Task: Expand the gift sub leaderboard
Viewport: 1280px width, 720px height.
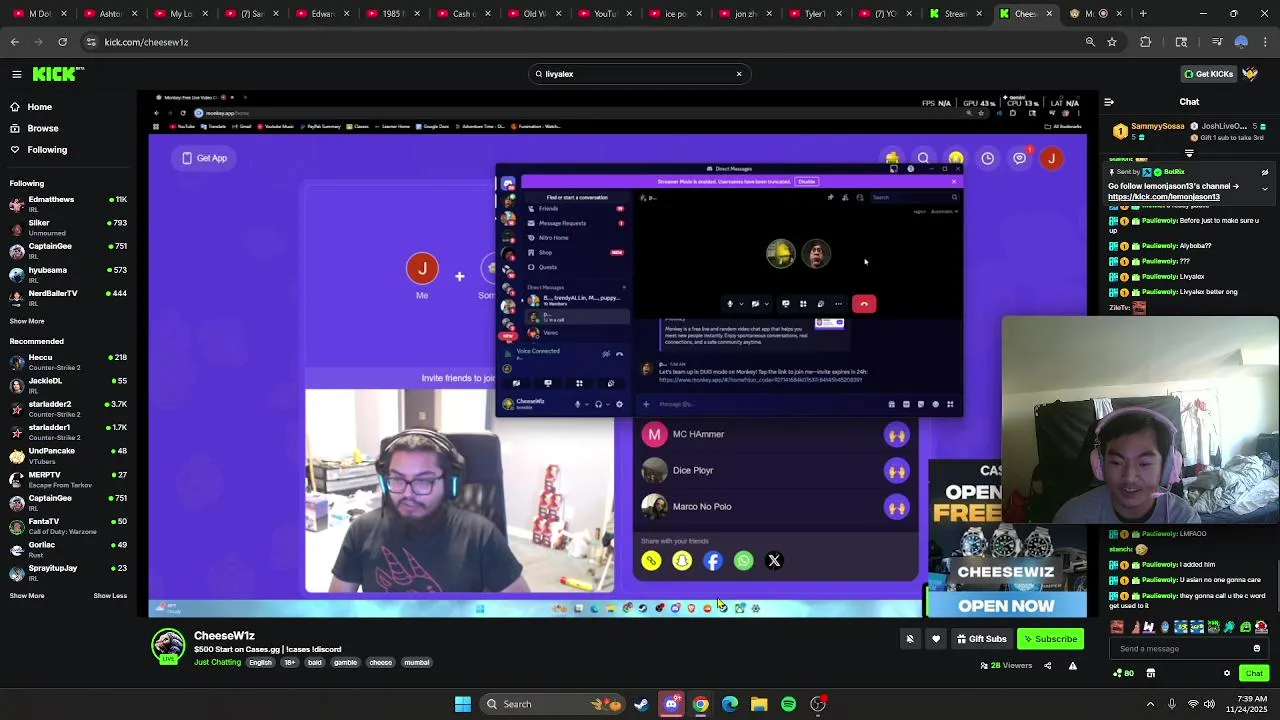Action: click(x=1189, y=154)
